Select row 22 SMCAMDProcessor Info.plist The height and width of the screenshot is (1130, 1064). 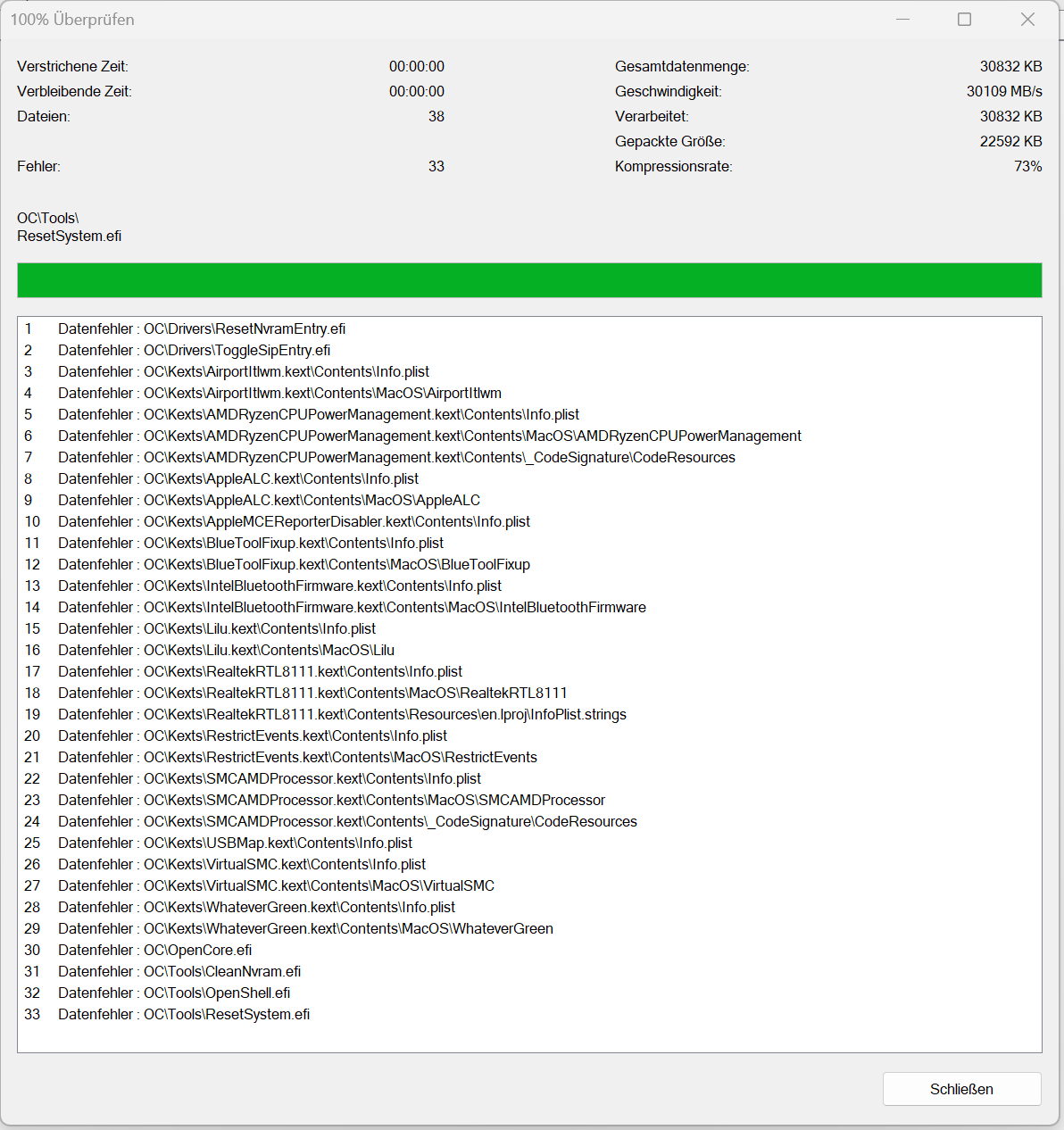[529, 778]
